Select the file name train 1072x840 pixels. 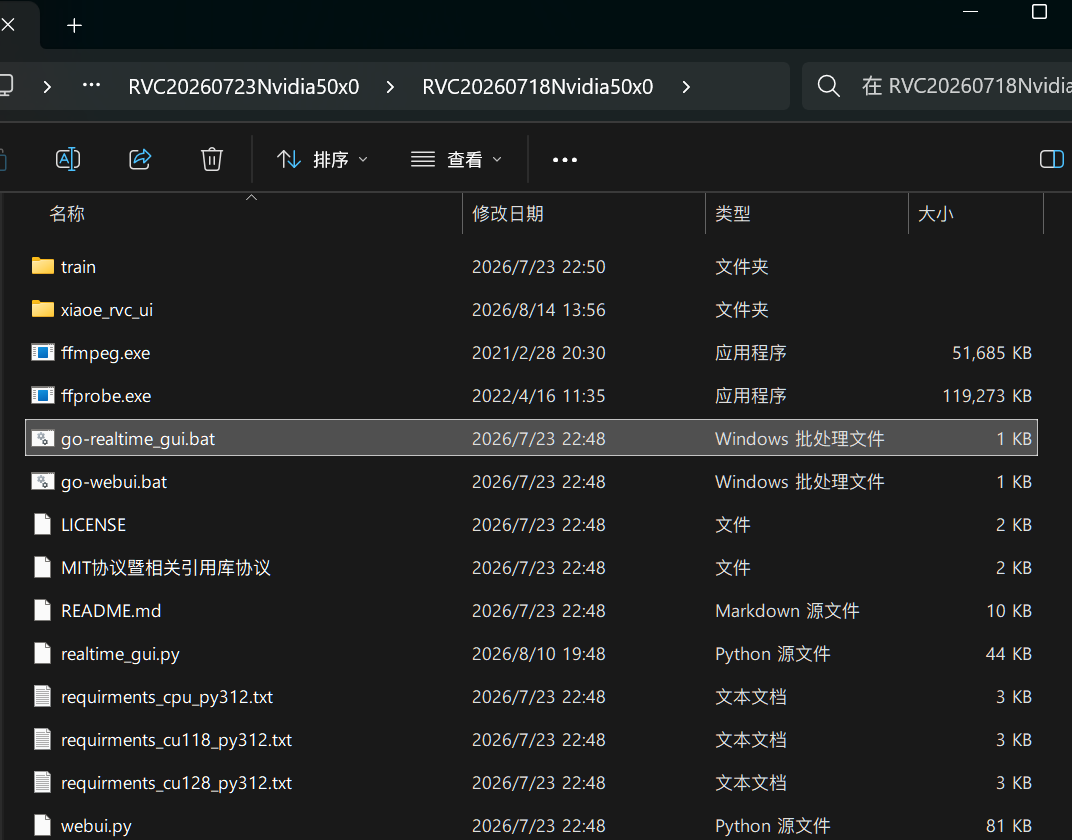coord(78,267)
